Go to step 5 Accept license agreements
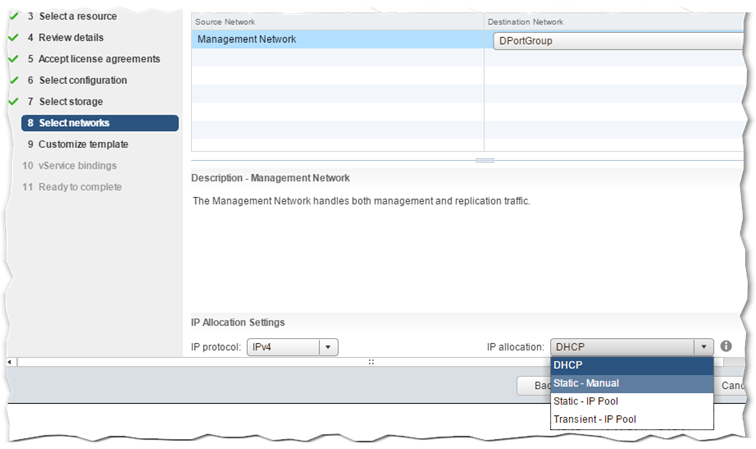The height and width of the screenshot is (449, 756). coord(94,59)
